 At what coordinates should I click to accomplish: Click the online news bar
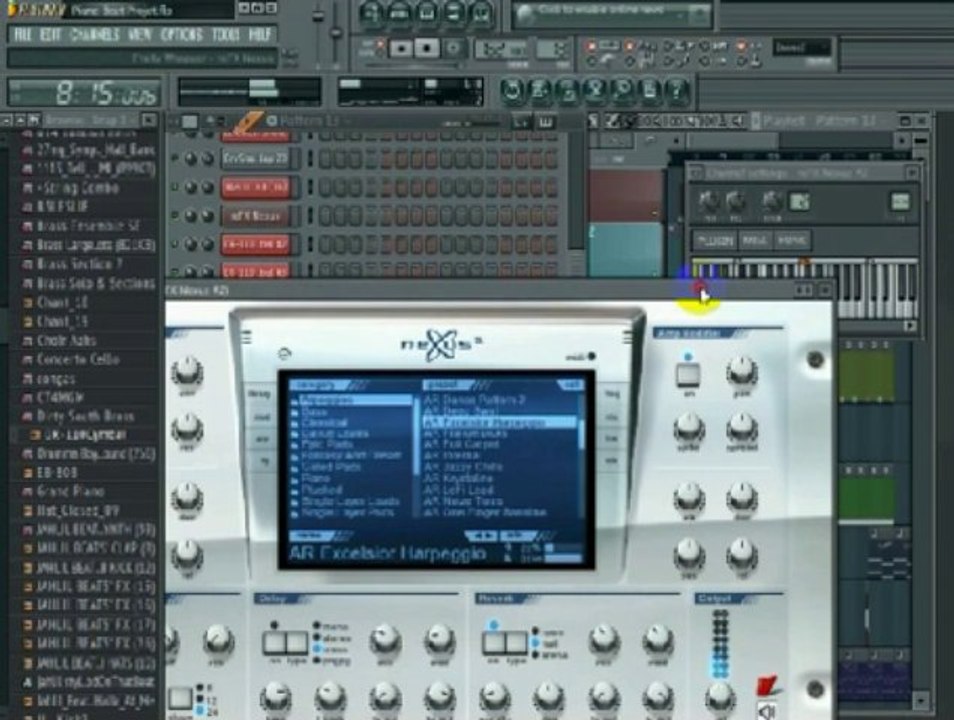(611, 13)
